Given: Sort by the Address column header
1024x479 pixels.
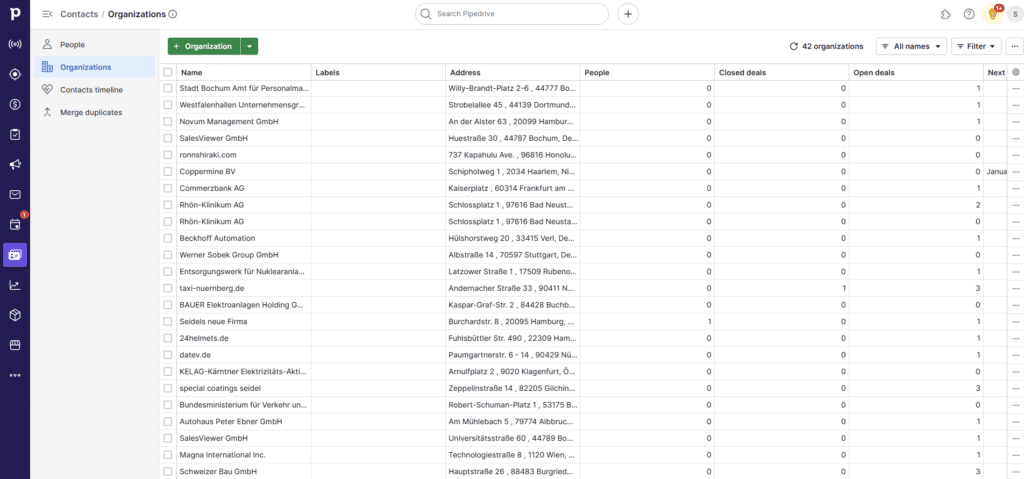Looking at the screenshot, I should (x=513, y=73).
